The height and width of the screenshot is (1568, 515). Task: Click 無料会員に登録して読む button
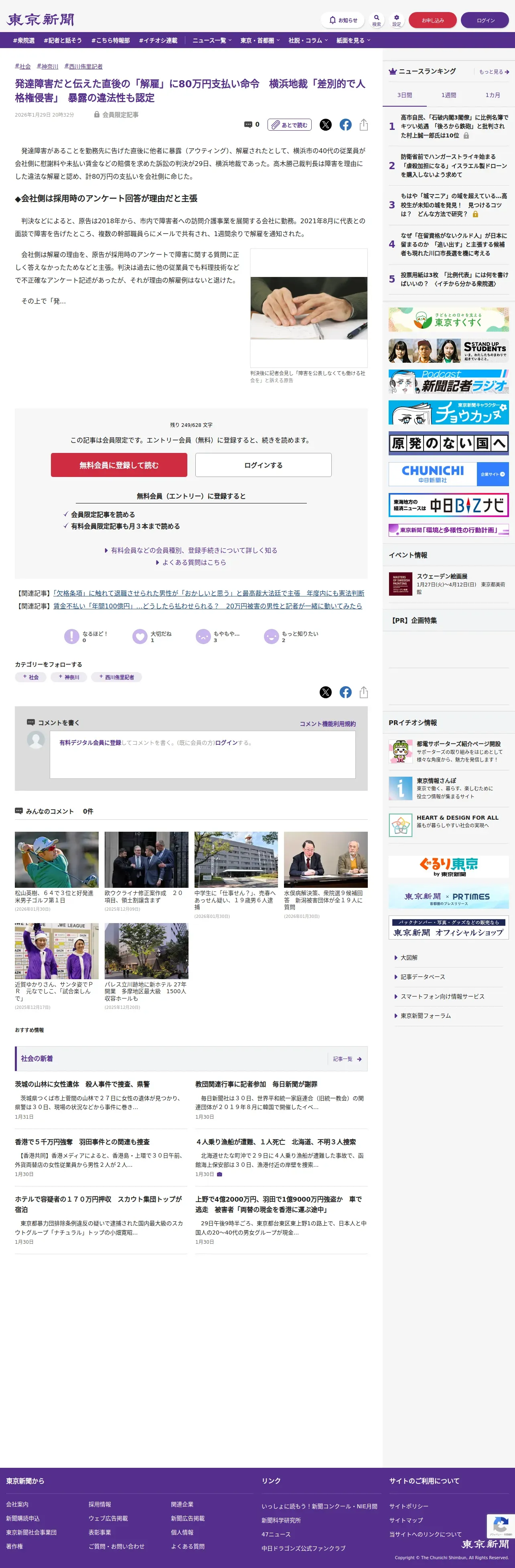coord(119,465)
